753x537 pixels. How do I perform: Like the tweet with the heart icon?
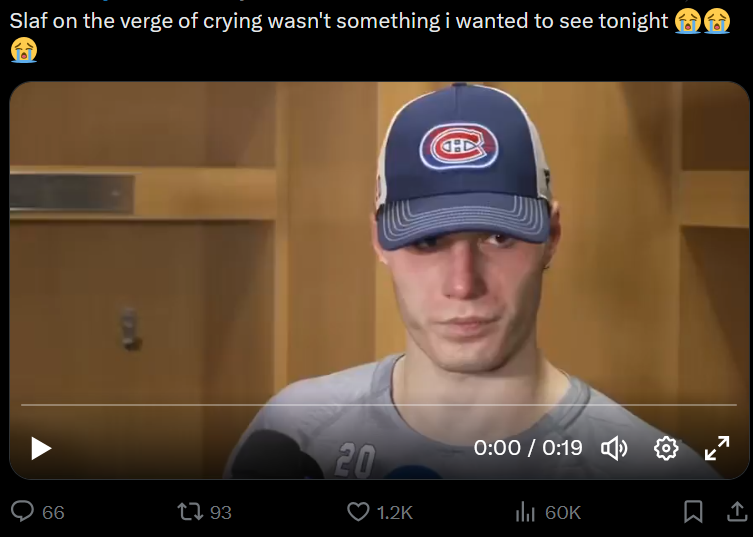(x=358, y=512)
